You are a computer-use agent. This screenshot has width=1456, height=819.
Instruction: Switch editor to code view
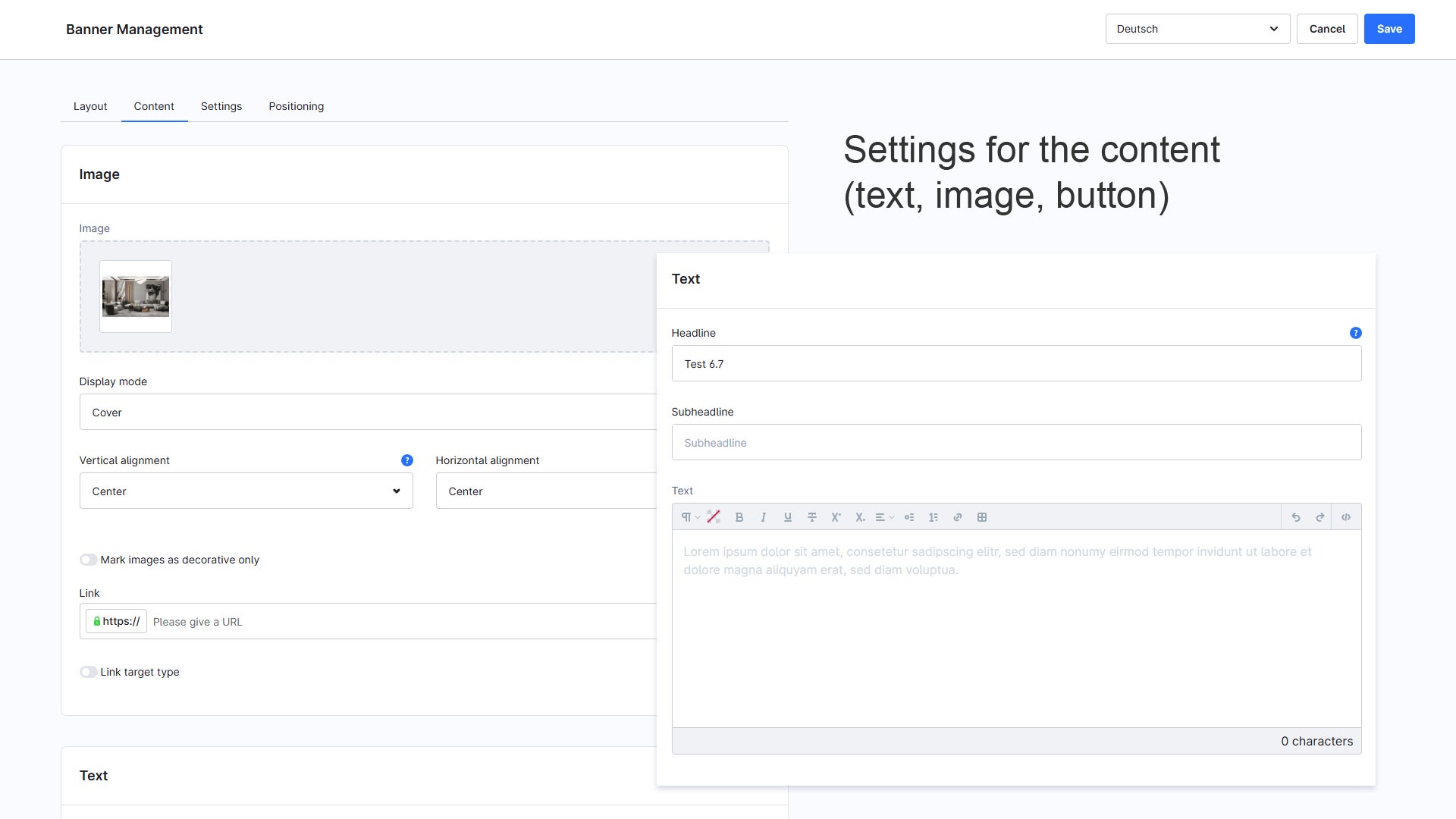tap(1346, 517)
